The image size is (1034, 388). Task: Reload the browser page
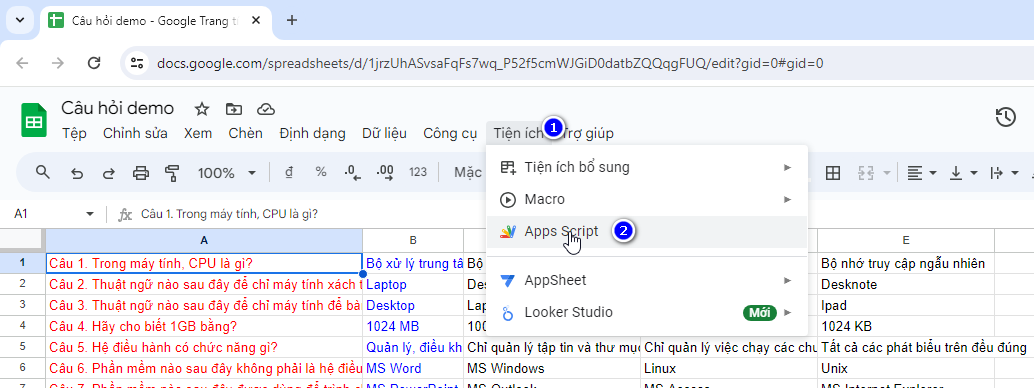[94, 63]
